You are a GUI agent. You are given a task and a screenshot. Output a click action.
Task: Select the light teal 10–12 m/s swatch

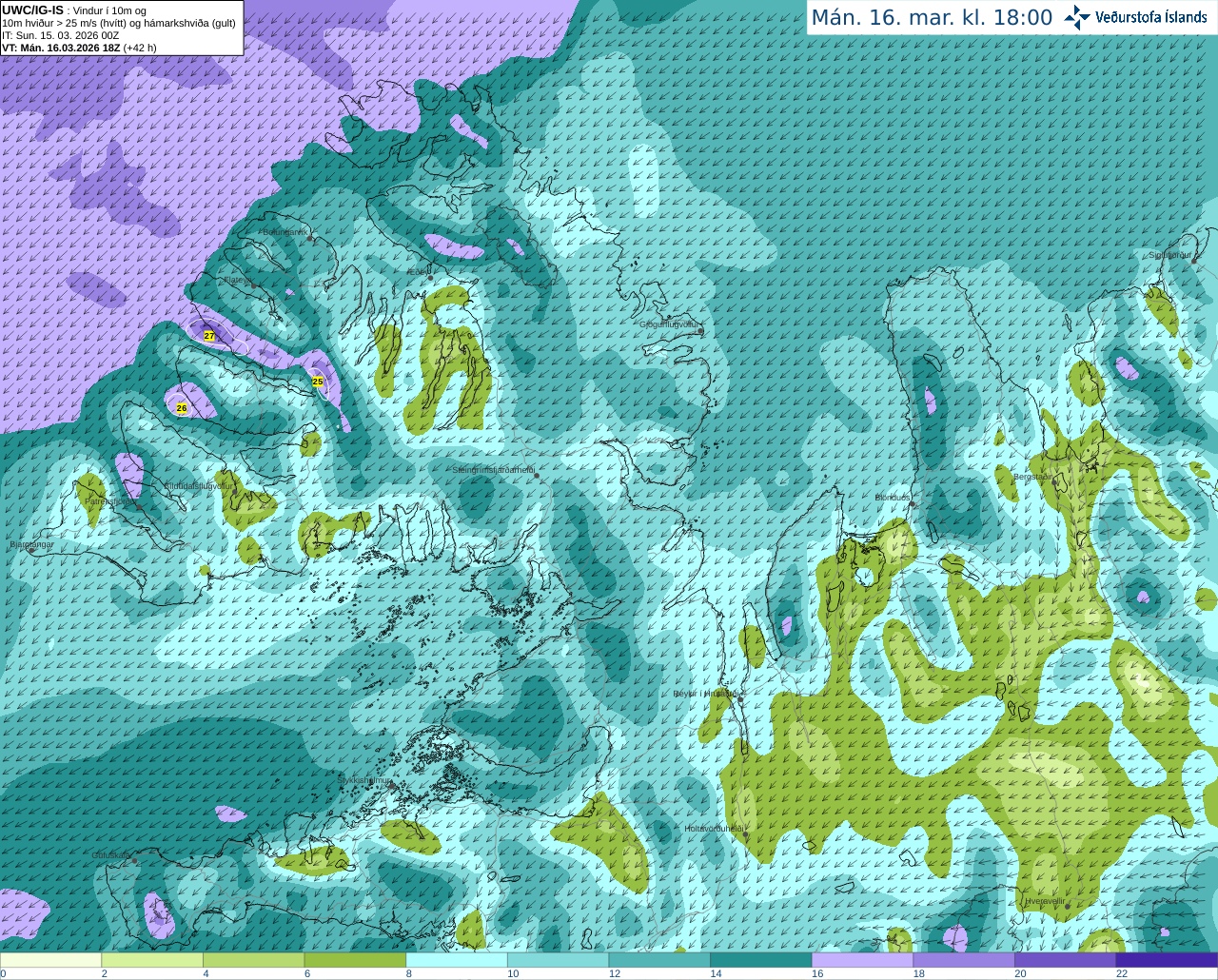558,960
